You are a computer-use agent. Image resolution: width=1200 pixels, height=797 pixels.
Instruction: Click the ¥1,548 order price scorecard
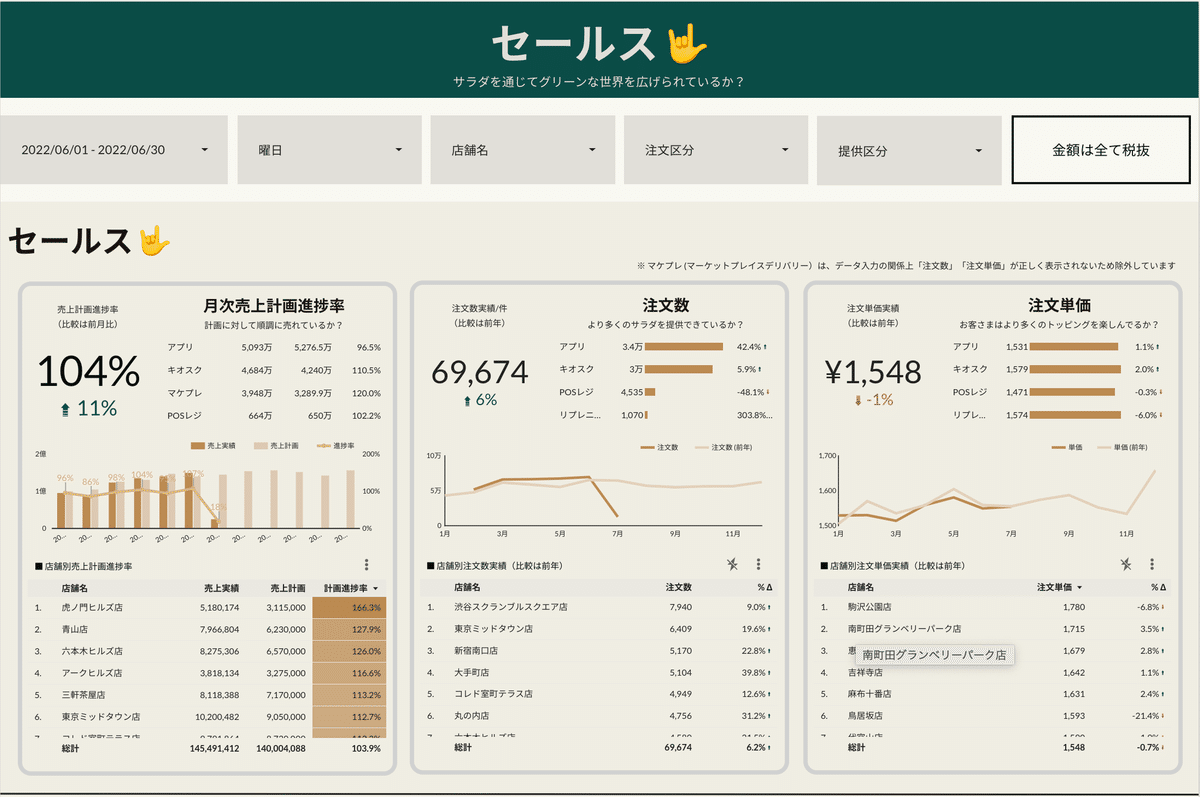coord(872,372)
